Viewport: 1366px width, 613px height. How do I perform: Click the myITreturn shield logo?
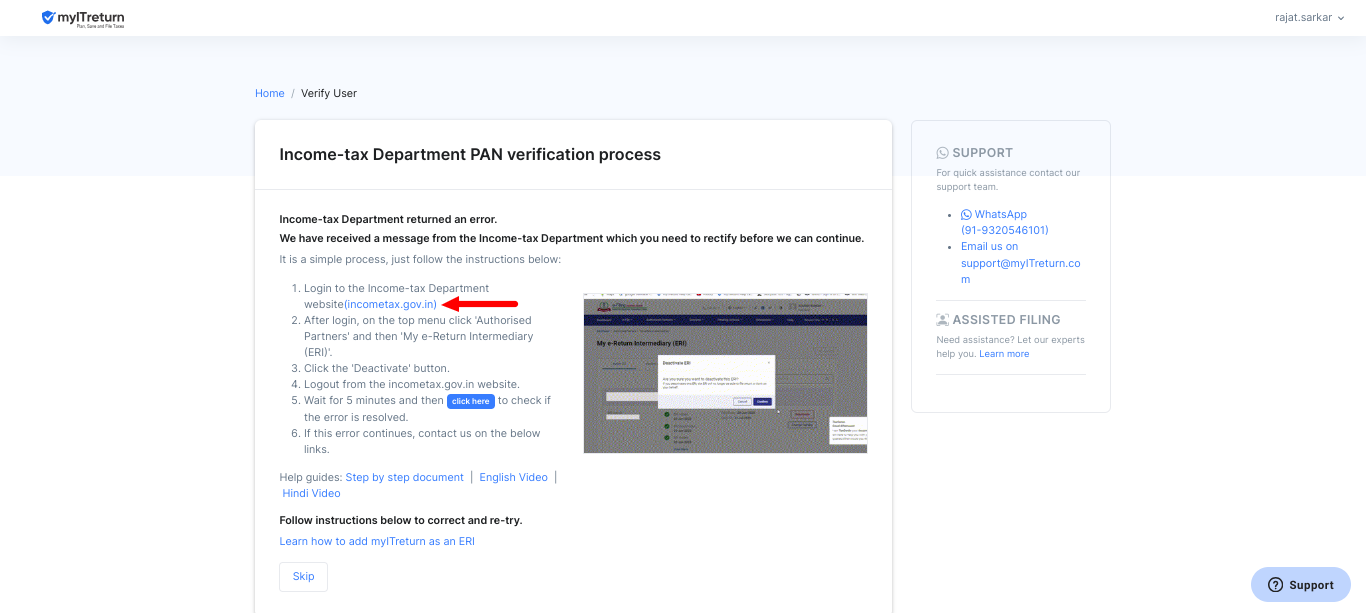[82, 18]
